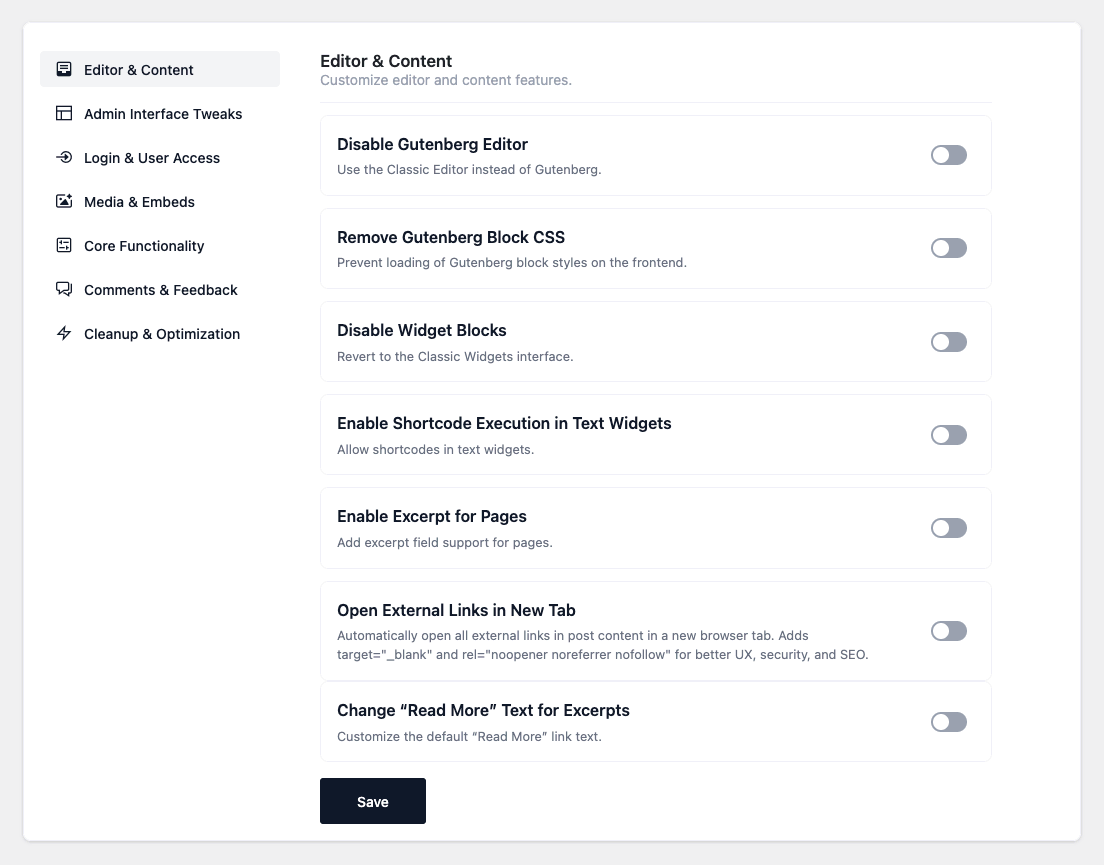Click the Core Functionality icon
The width and height of the screenshot is (1104, 865).
64,246
